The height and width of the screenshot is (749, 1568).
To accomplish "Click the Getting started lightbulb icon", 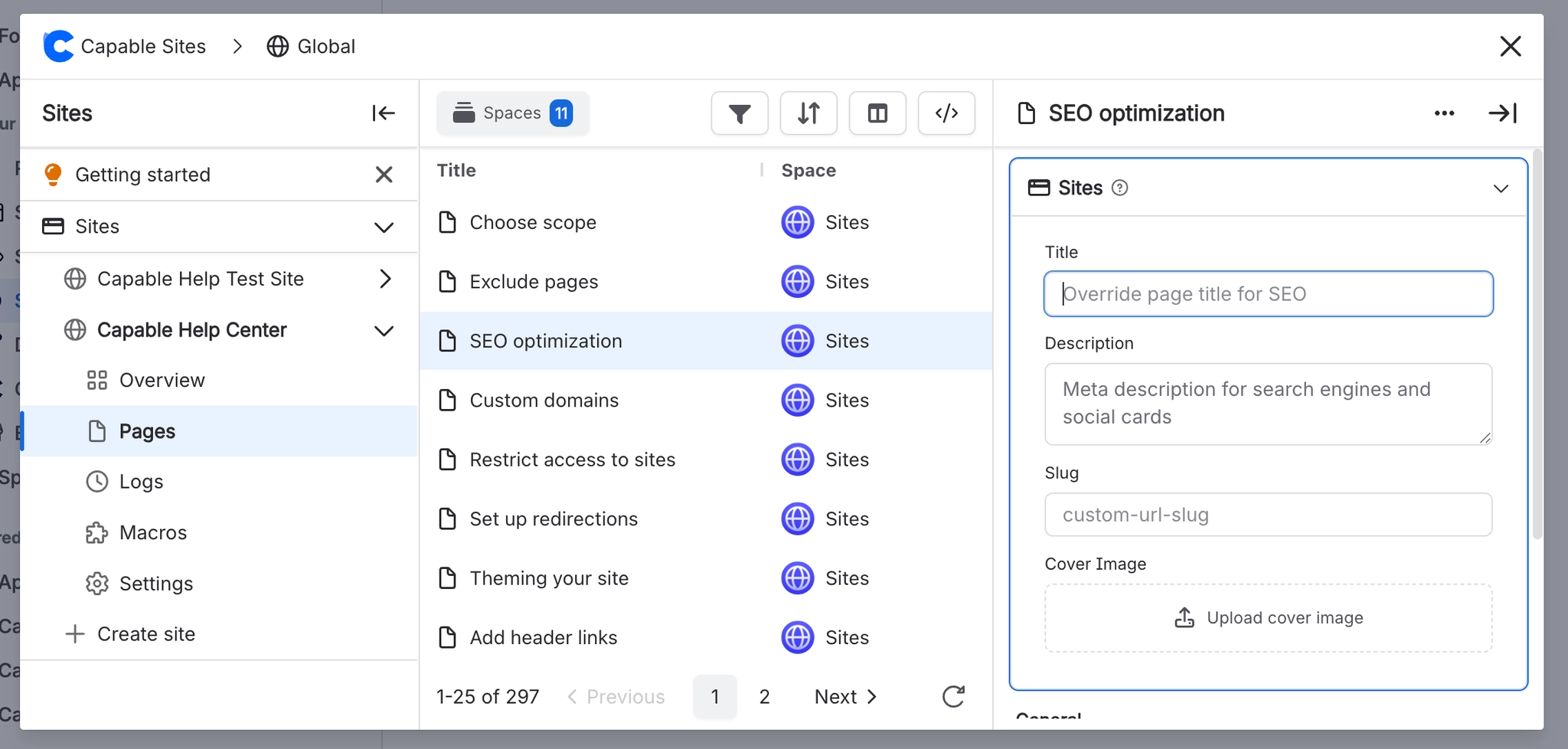I will tap(53, 175).
